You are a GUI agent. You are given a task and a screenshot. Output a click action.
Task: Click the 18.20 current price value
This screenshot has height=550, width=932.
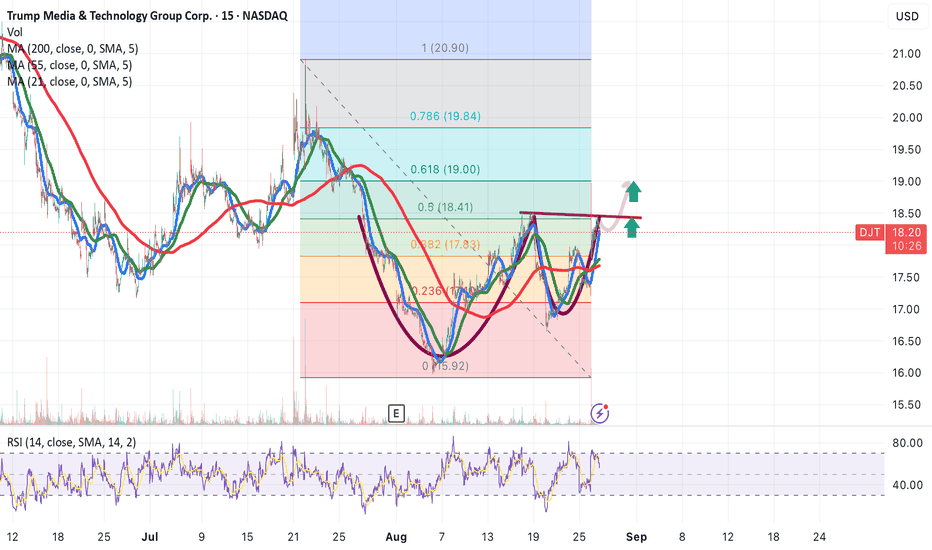pyautogui.click(x=906, y=232)
